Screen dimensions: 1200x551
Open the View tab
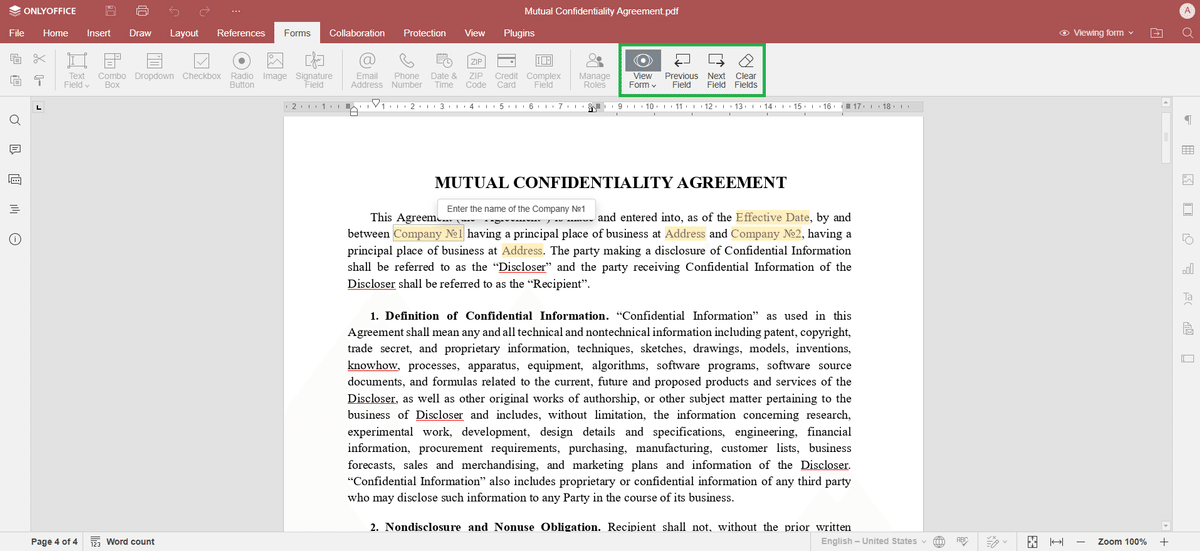475,33
